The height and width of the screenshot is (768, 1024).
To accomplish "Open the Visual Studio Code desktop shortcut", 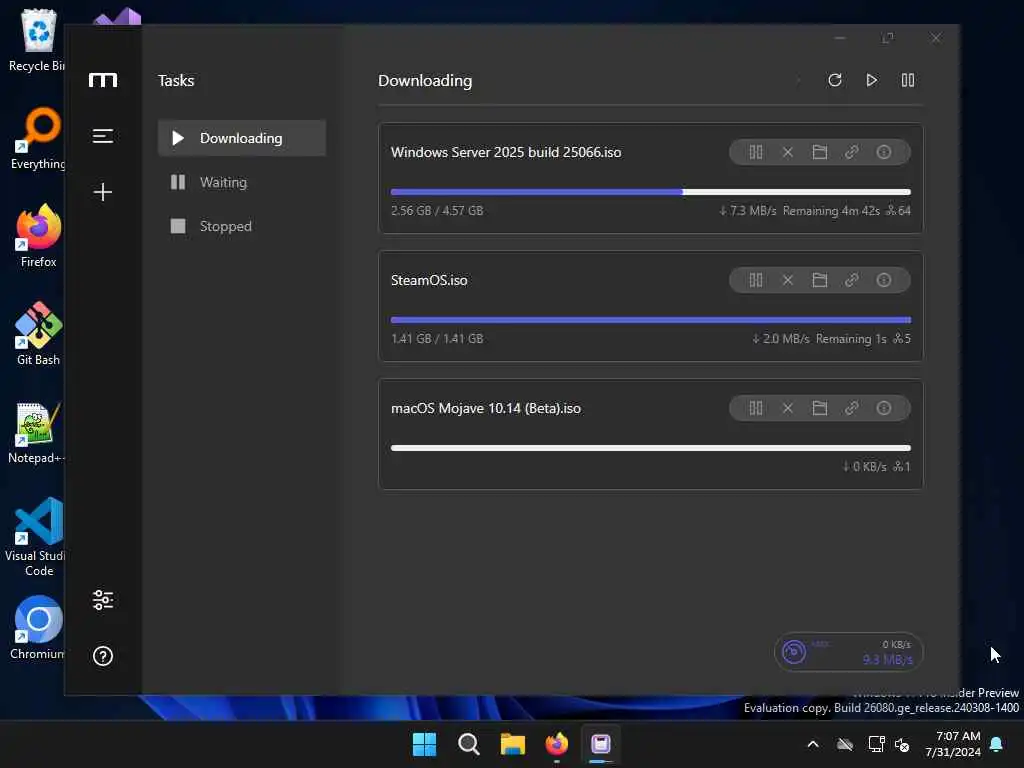I will coord(38,537).
